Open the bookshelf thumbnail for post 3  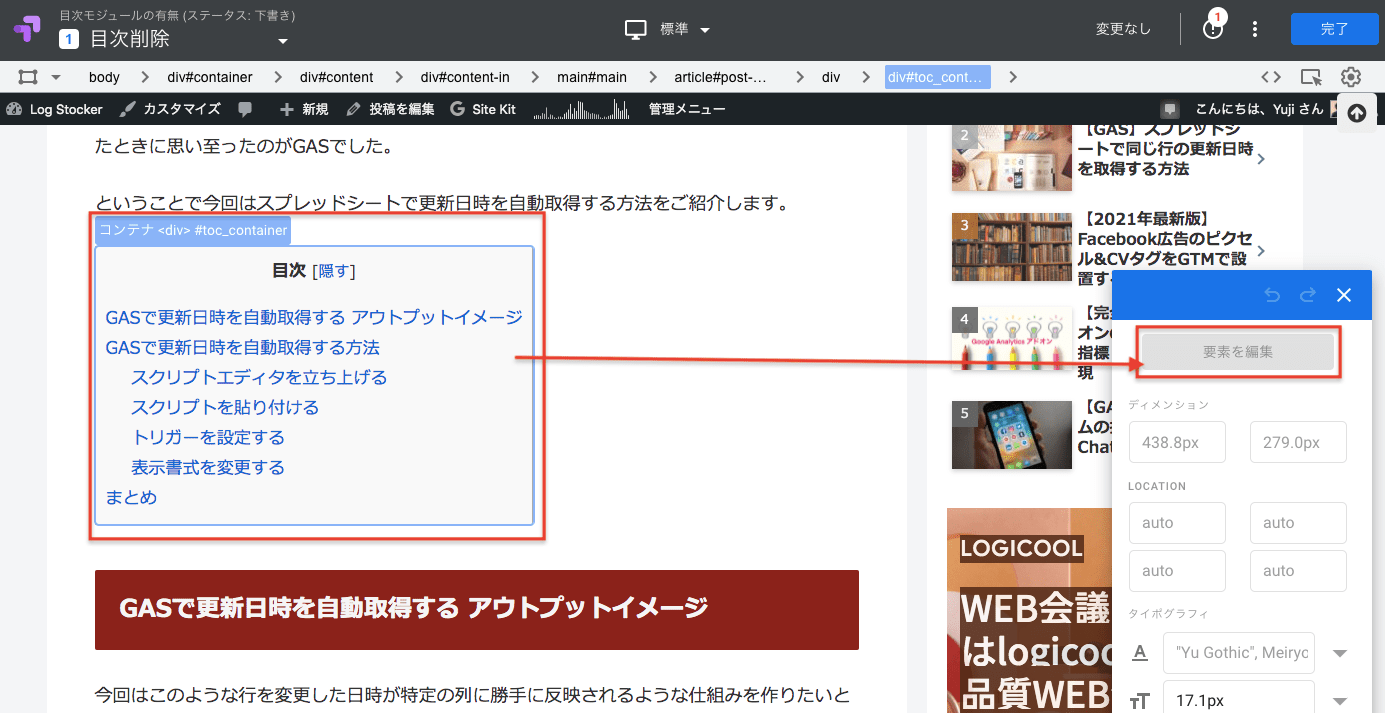pos(1011,247)
